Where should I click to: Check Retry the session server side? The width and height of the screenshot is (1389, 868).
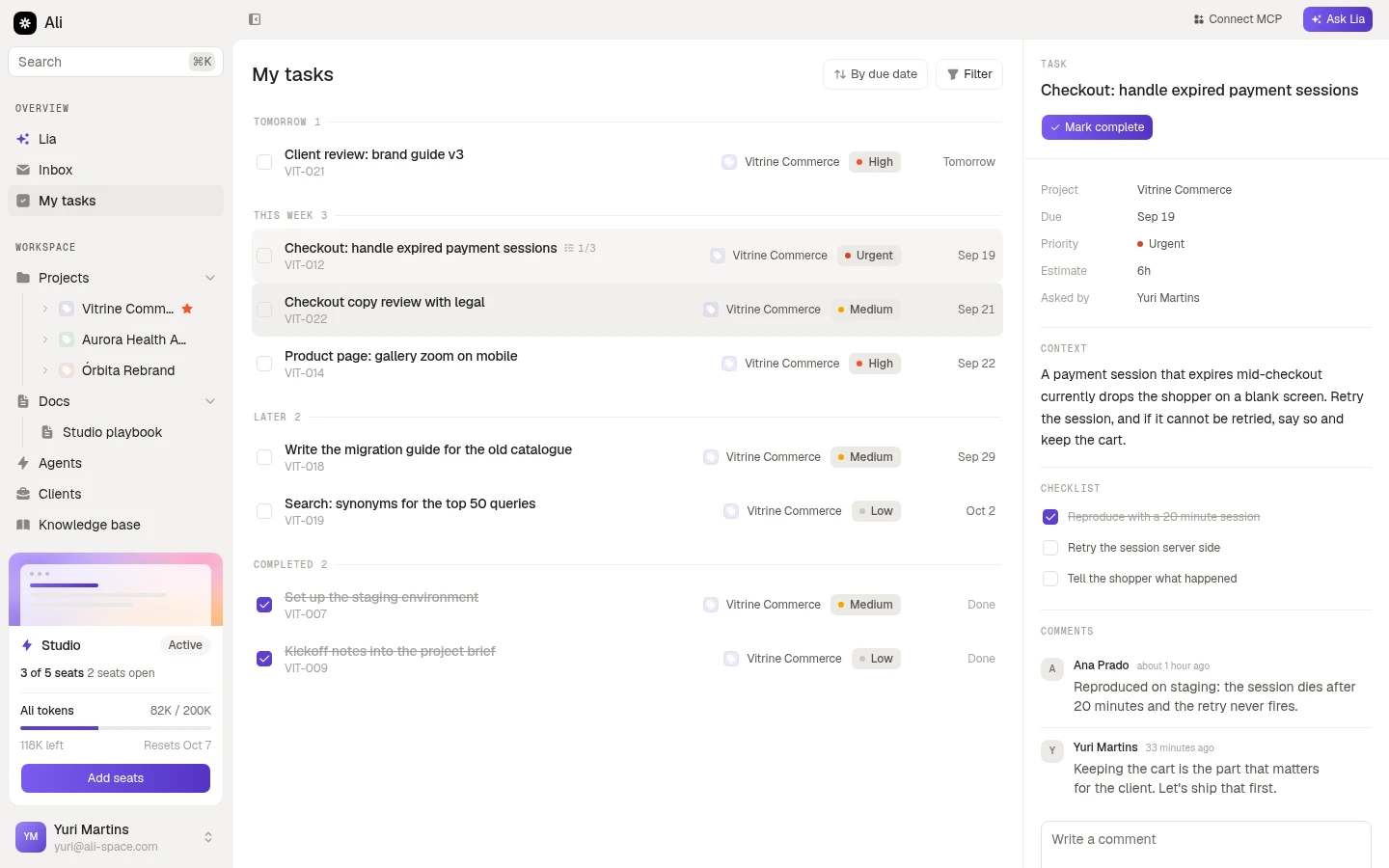[1050, 548]
